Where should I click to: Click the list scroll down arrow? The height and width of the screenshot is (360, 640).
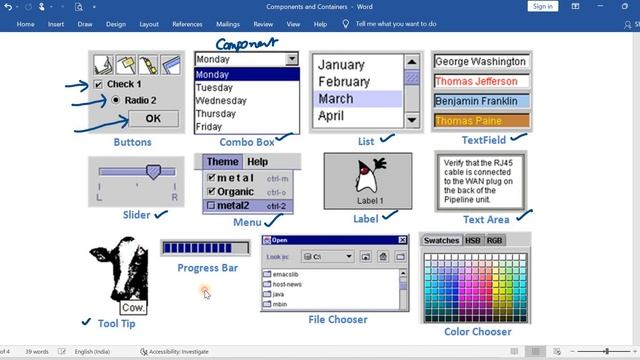(412, 120)
